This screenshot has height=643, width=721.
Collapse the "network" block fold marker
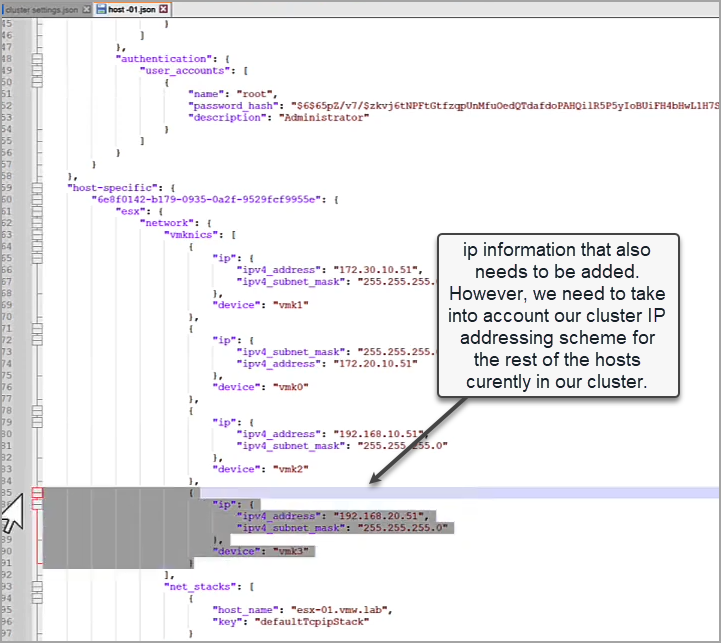click(x=37, y=223)
